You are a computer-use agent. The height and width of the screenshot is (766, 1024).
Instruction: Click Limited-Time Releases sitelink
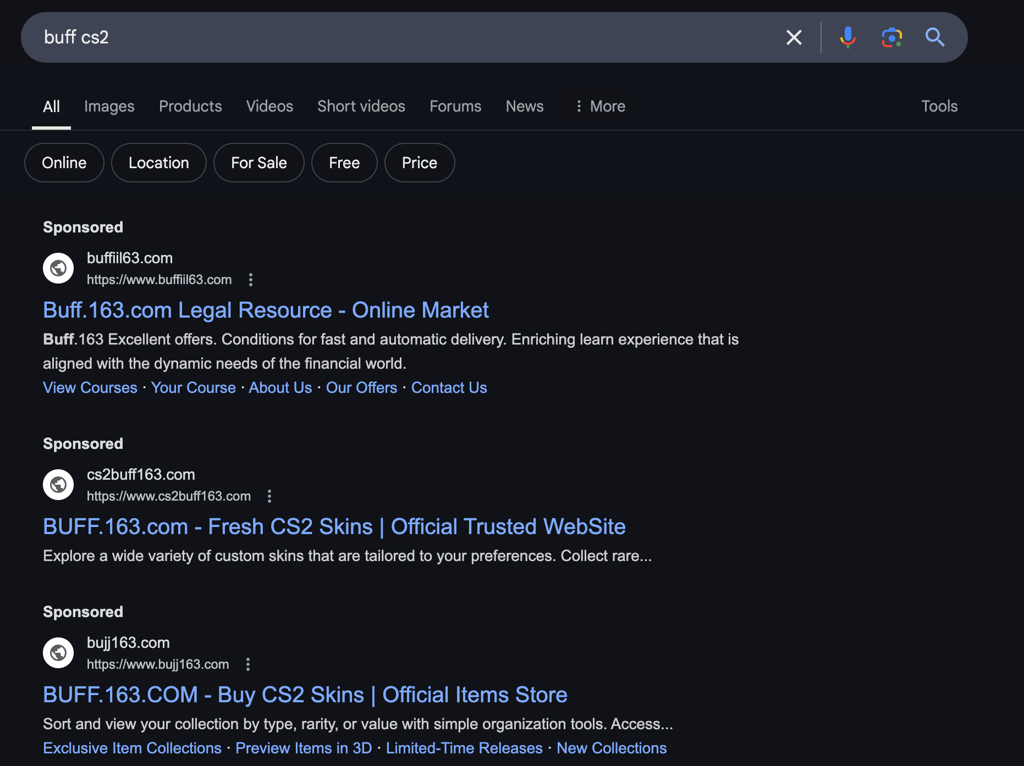click(464, 748)
